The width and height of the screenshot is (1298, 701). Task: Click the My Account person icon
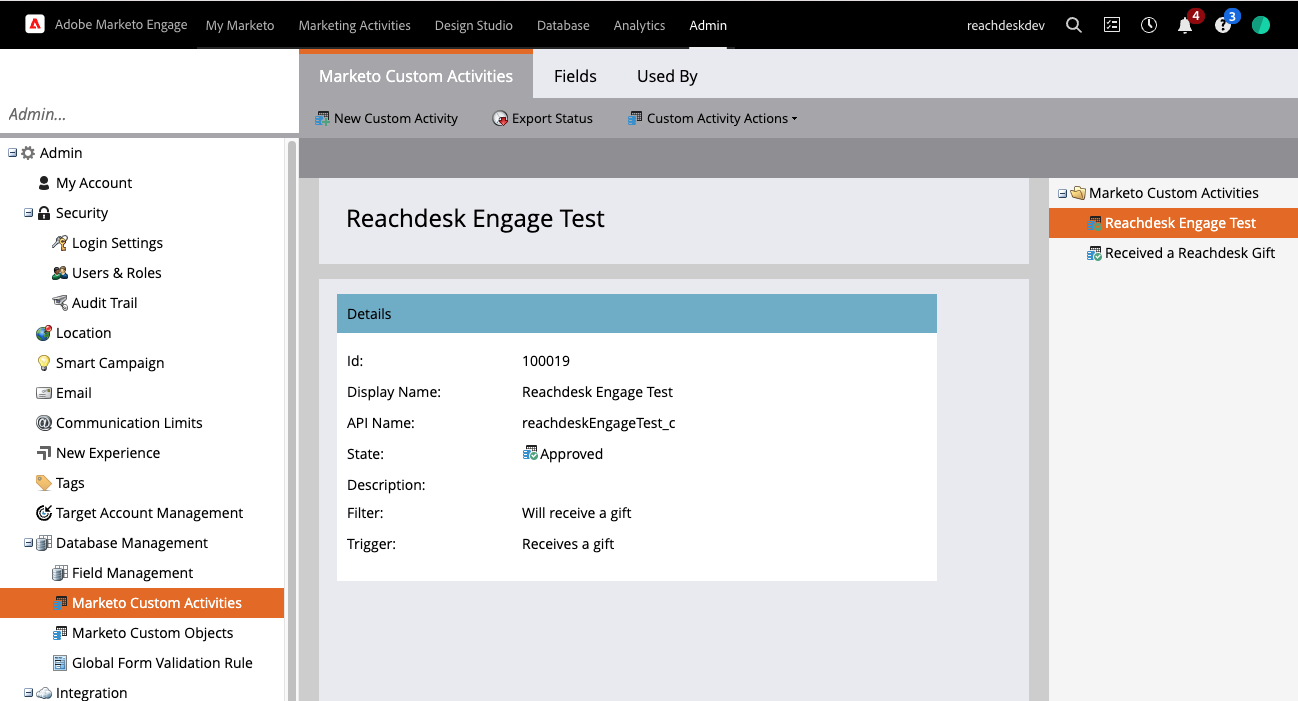pos(44,183)
